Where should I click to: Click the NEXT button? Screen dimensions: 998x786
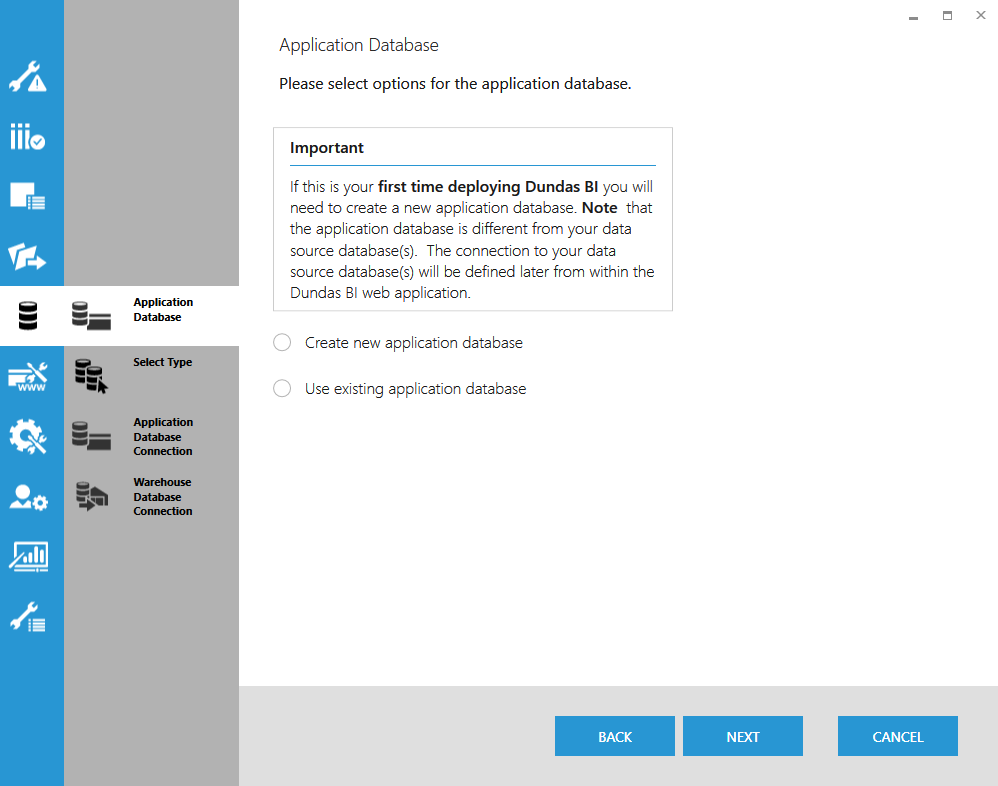tap(743, 736)
